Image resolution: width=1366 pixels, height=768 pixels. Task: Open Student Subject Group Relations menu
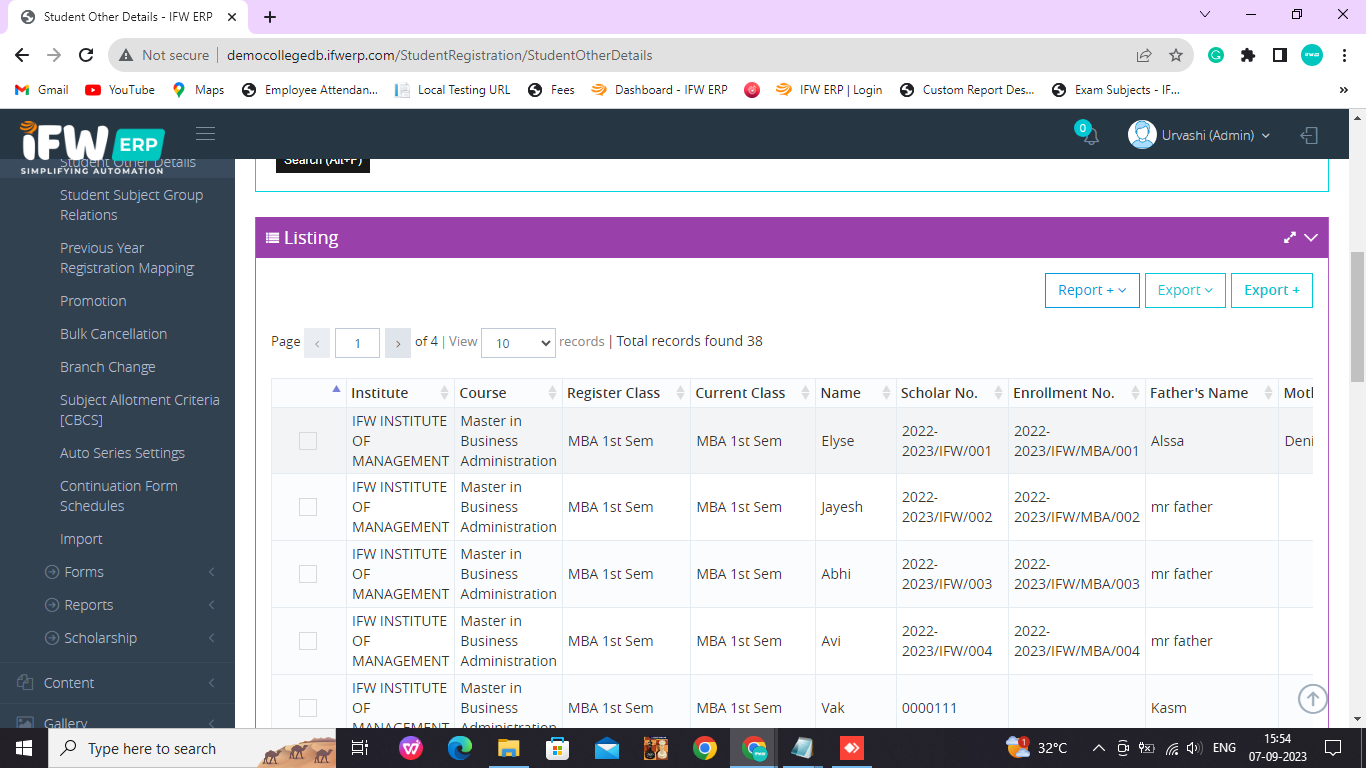click(131, 205)
